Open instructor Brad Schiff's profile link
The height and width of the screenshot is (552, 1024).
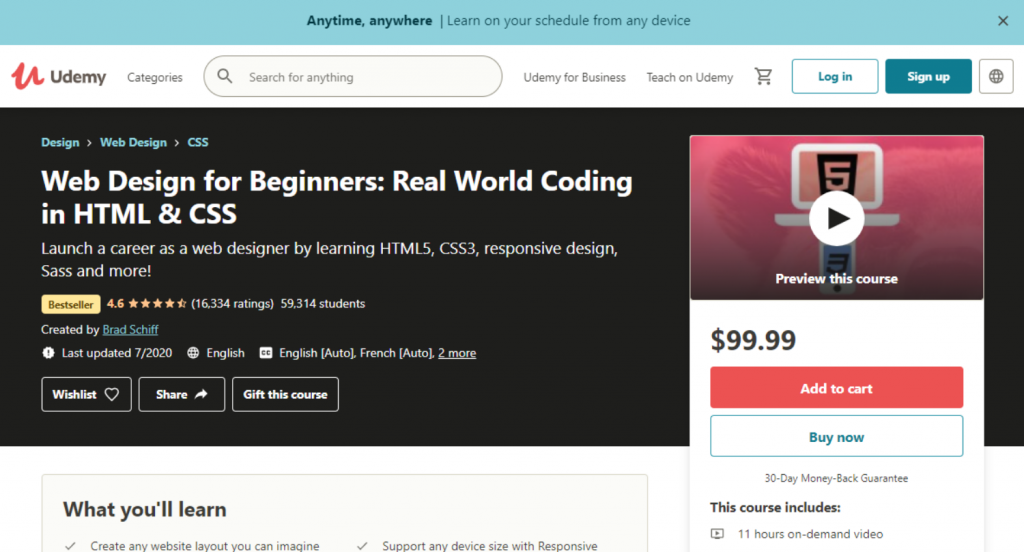[130, 329]
